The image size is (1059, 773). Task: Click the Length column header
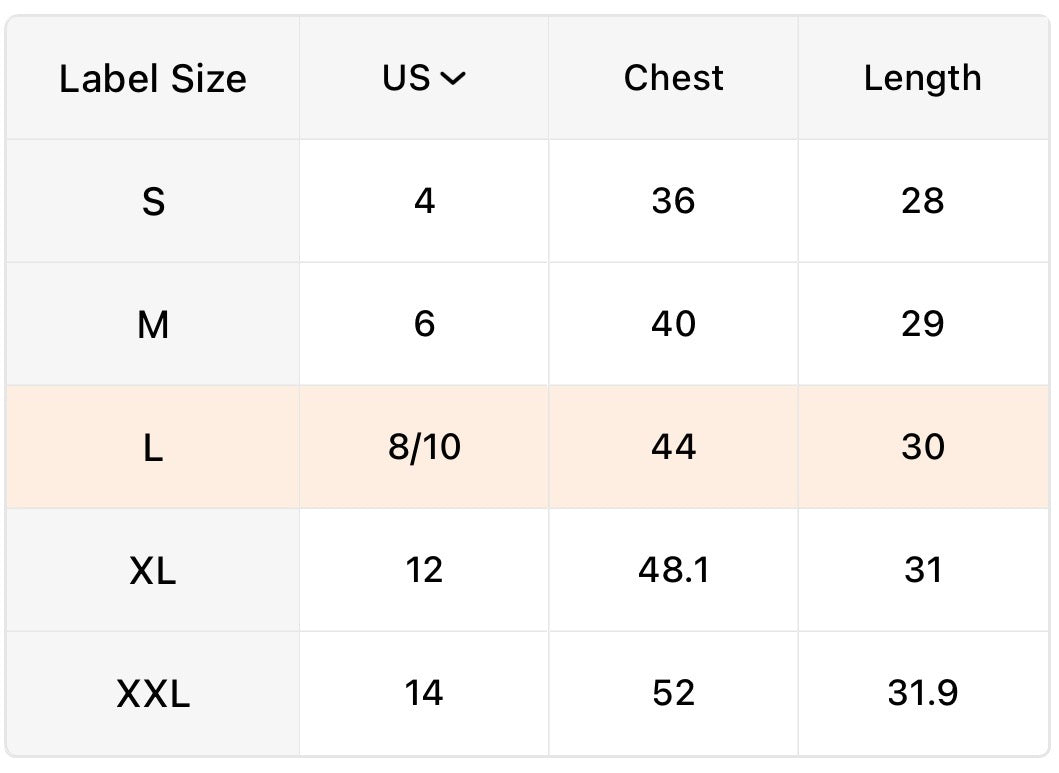pyautogui.click(x=923, y=78)
